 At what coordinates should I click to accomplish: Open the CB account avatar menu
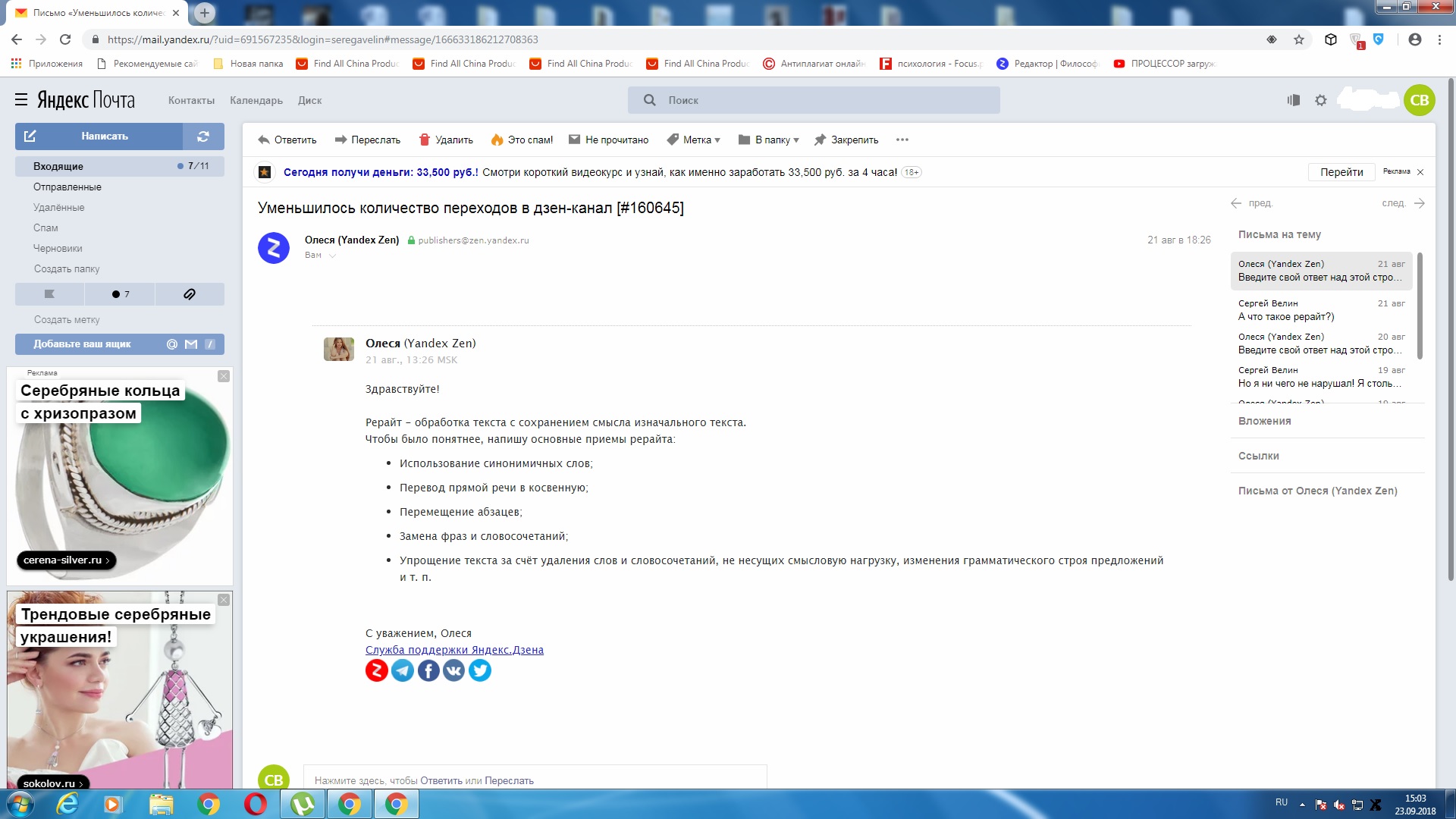[1420, 100]
